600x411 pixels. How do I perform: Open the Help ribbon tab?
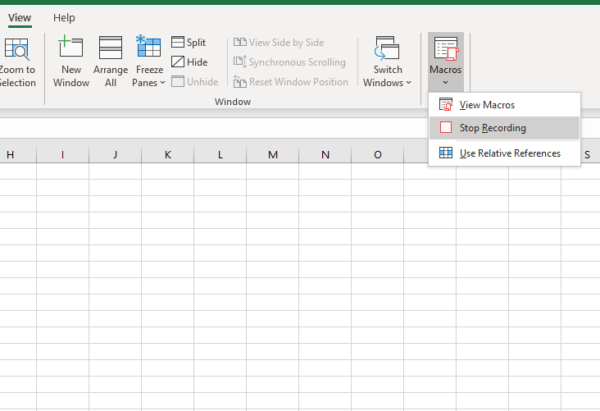(64, 18)
